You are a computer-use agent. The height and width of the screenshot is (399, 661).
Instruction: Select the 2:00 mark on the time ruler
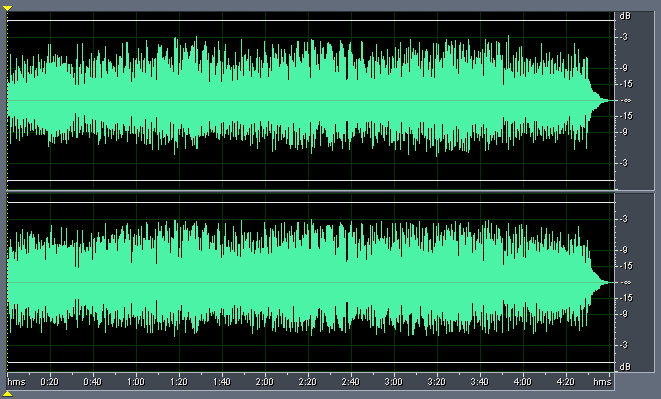[x=265, y=382]
